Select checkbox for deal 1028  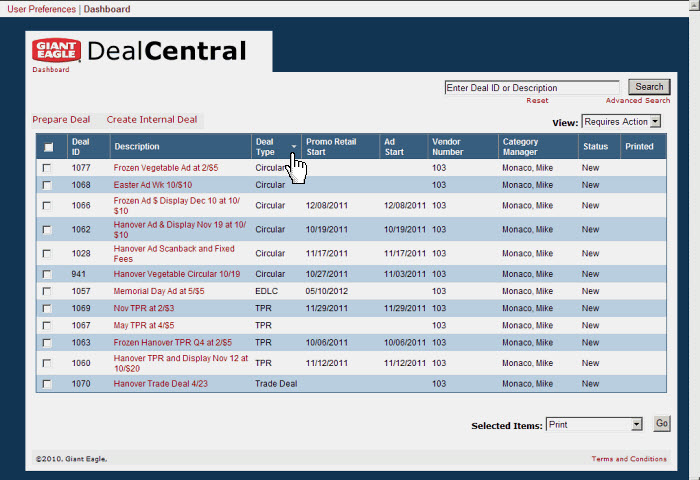pyautogui.click(x=46, y=254)
